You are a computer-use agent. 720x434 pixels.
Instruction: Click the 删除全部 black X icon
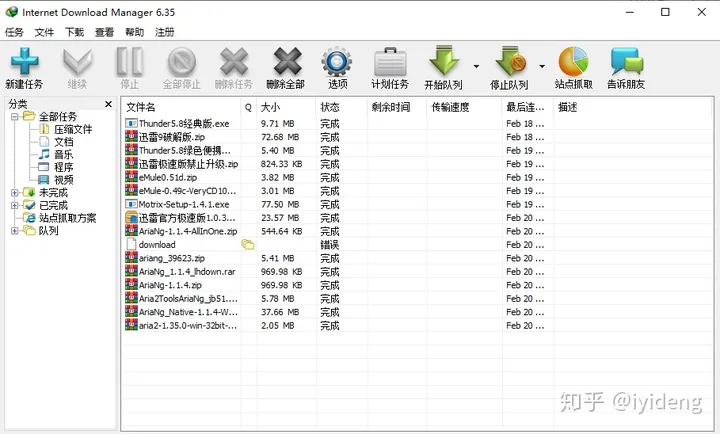(287, 62)
